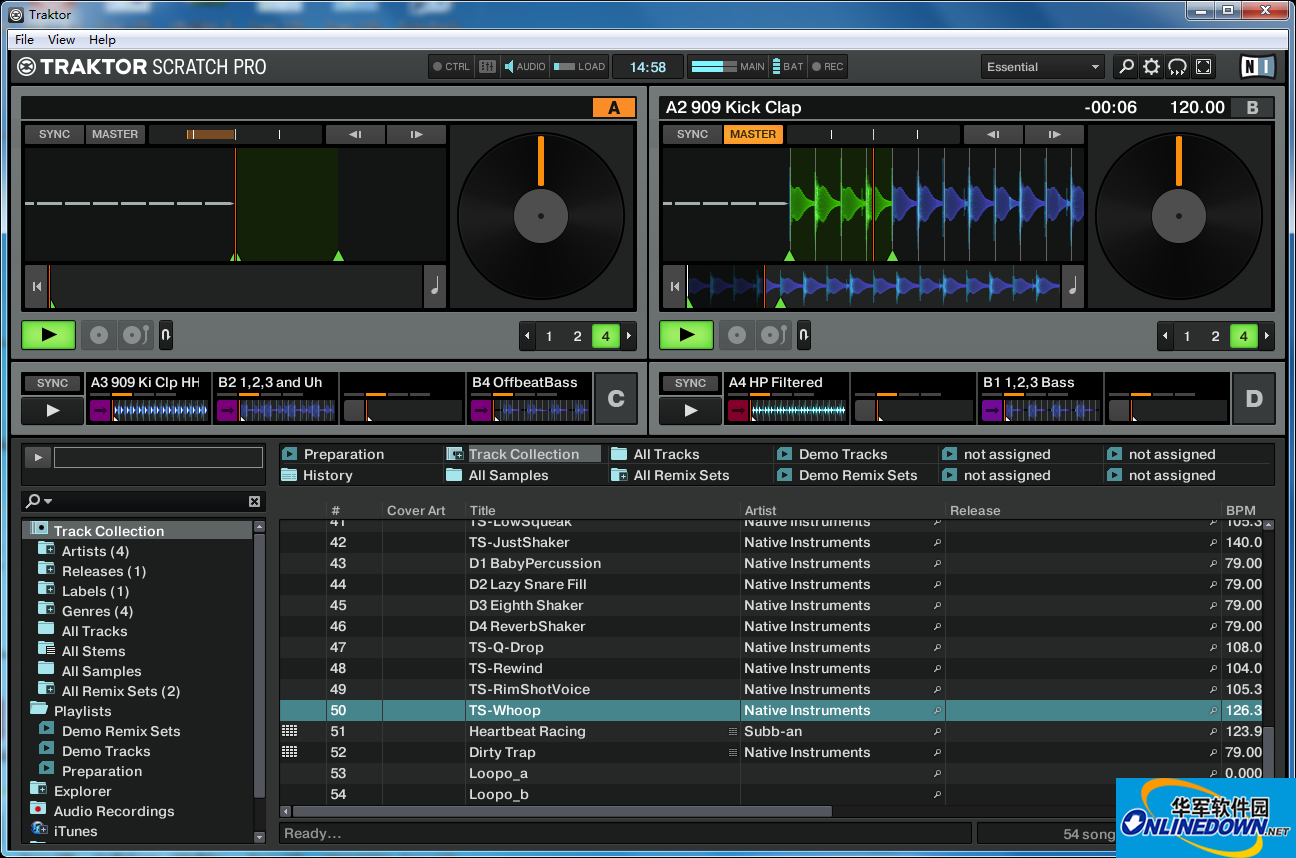Image resolution: width=1296 pixels, height=858 pixels.
Task: Click the skip to start icon on Deck A
Action: click(37, 287)
